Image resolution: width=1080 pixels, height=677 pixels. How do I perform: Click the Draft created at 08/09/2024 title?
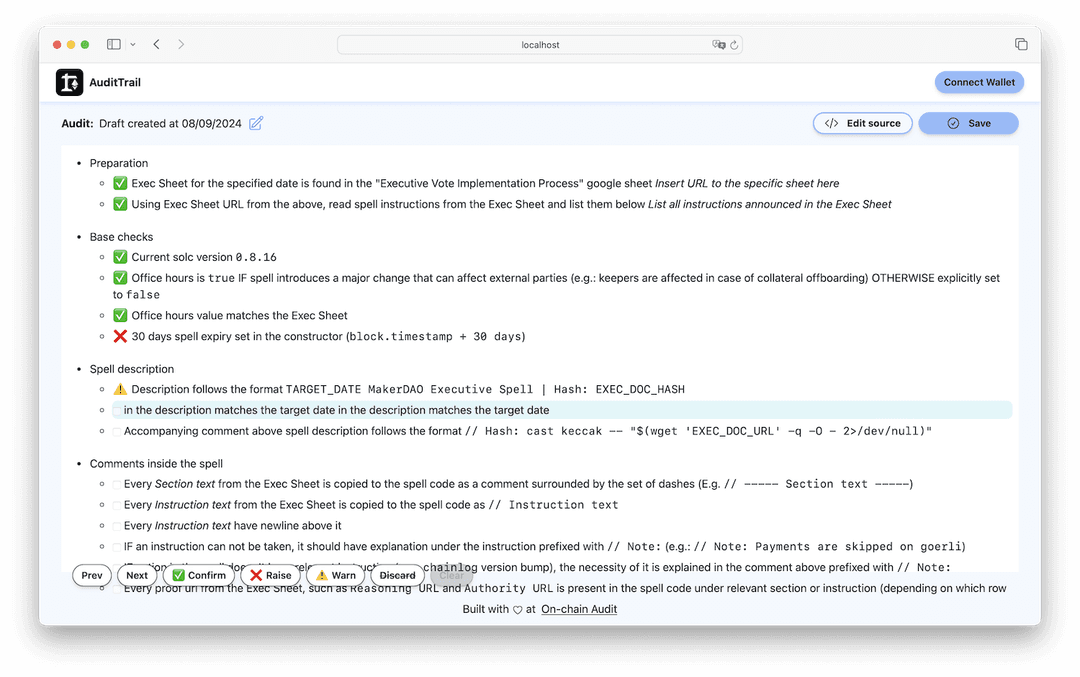pyautogui.click(x=170, y=123)
